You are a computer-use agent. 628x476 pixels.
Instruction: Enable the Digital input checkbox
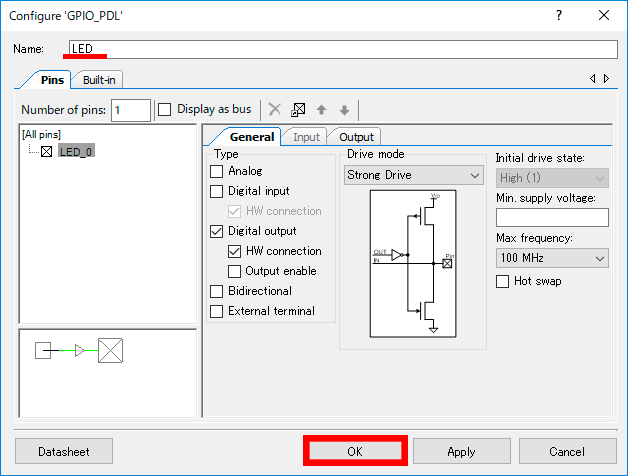[217, 192]
